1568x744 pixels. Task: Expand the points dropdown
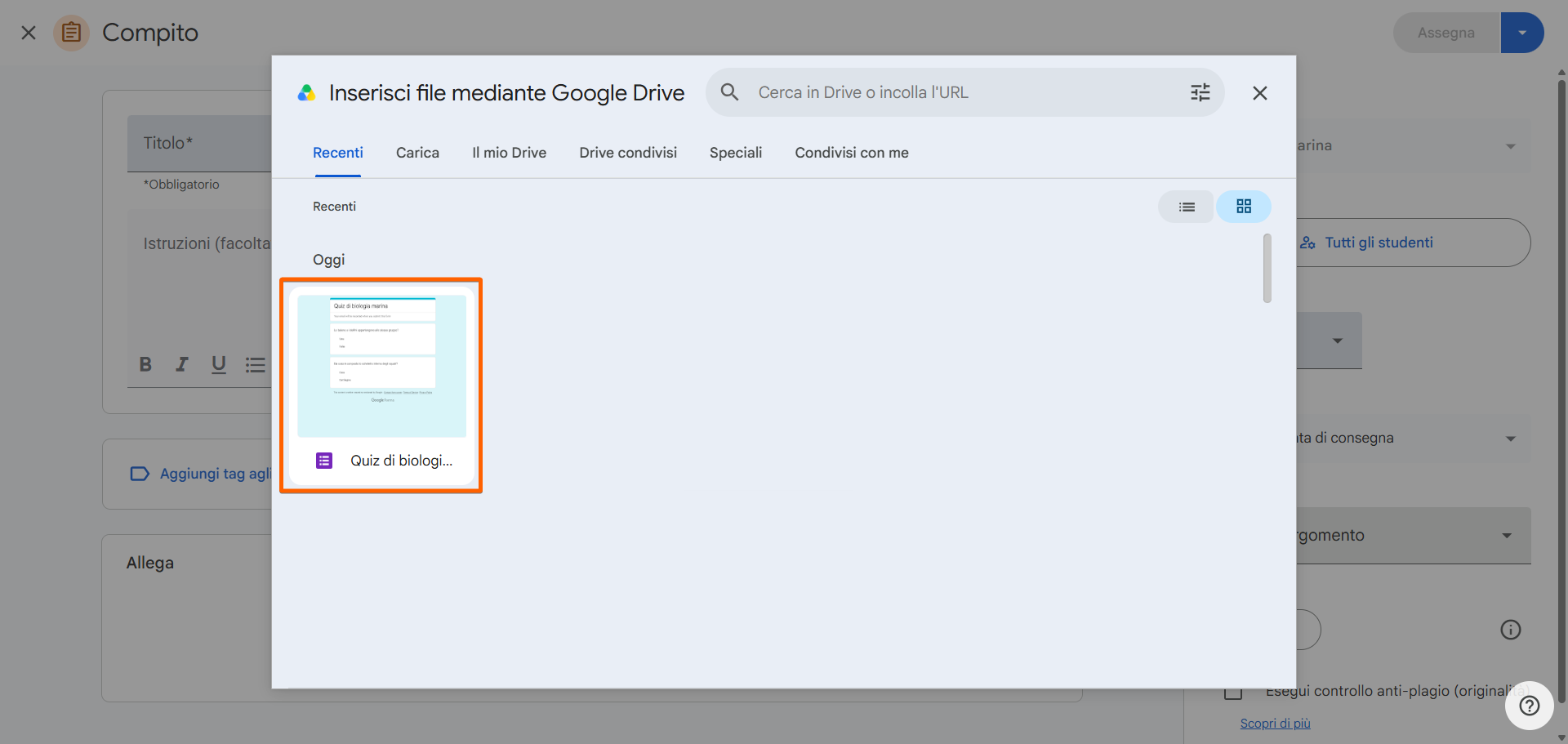pos(1337,341)
